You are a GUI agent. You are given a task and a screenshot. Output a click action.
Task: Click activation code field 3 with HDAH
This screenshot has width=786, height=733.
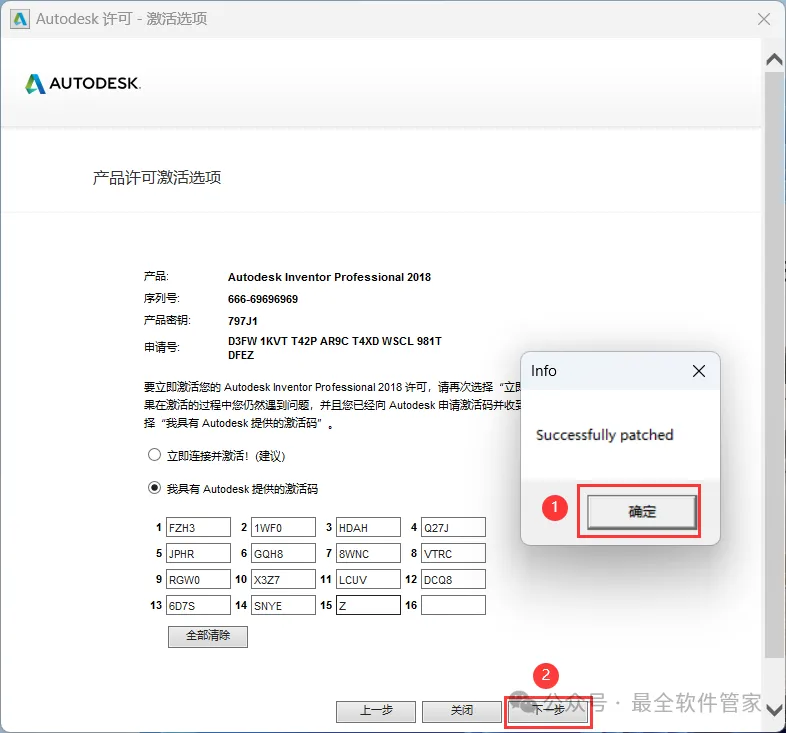[x=368, y=527]
